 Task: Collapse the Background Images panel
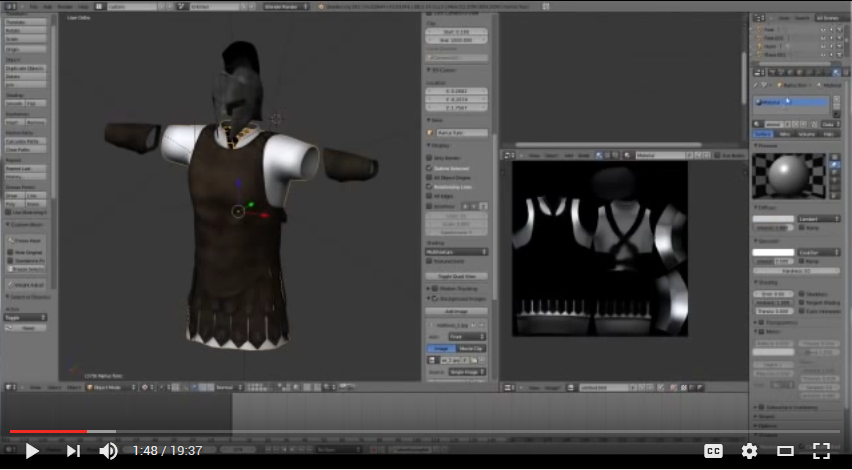pyautogui.click(x=429, y=299)
